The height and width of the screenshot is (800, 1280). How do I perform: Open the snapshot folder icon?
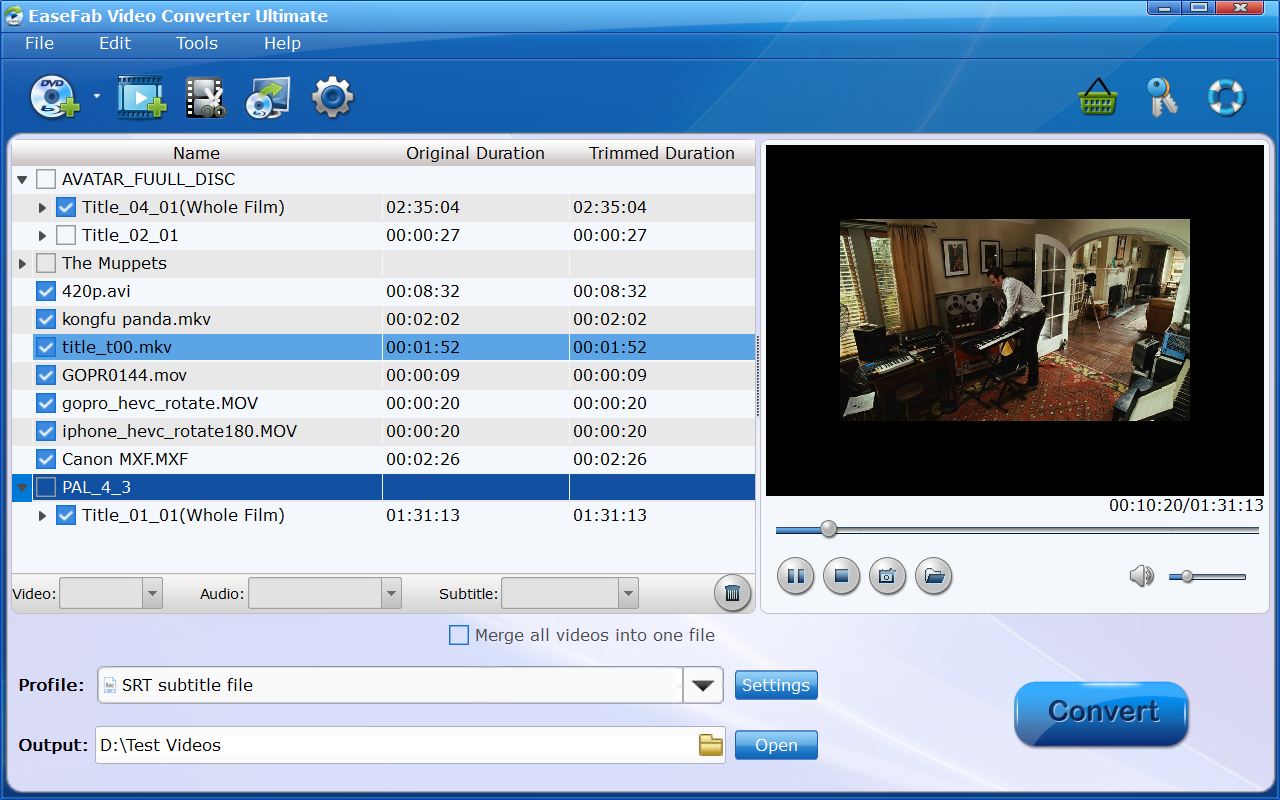coord(933,576)
